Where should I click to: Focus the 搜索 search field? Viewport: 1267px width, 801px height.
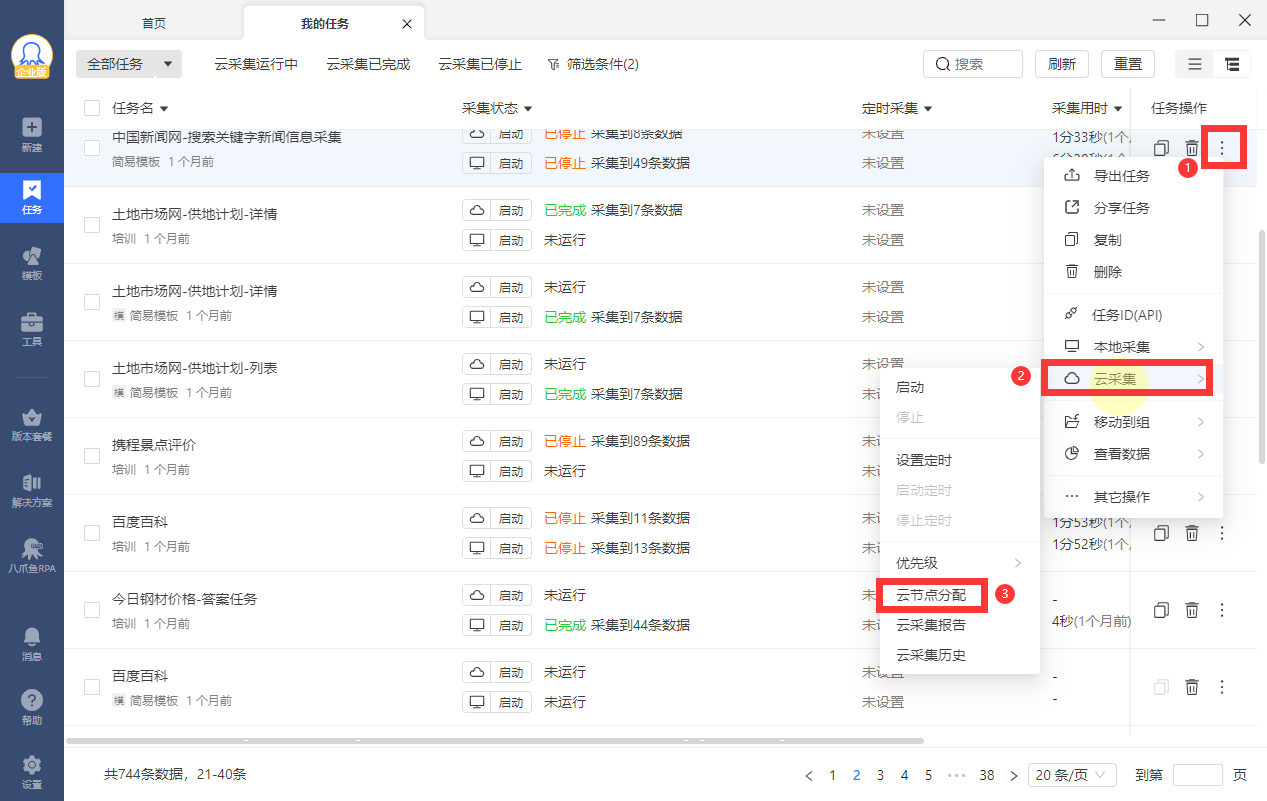coord(972,64)
